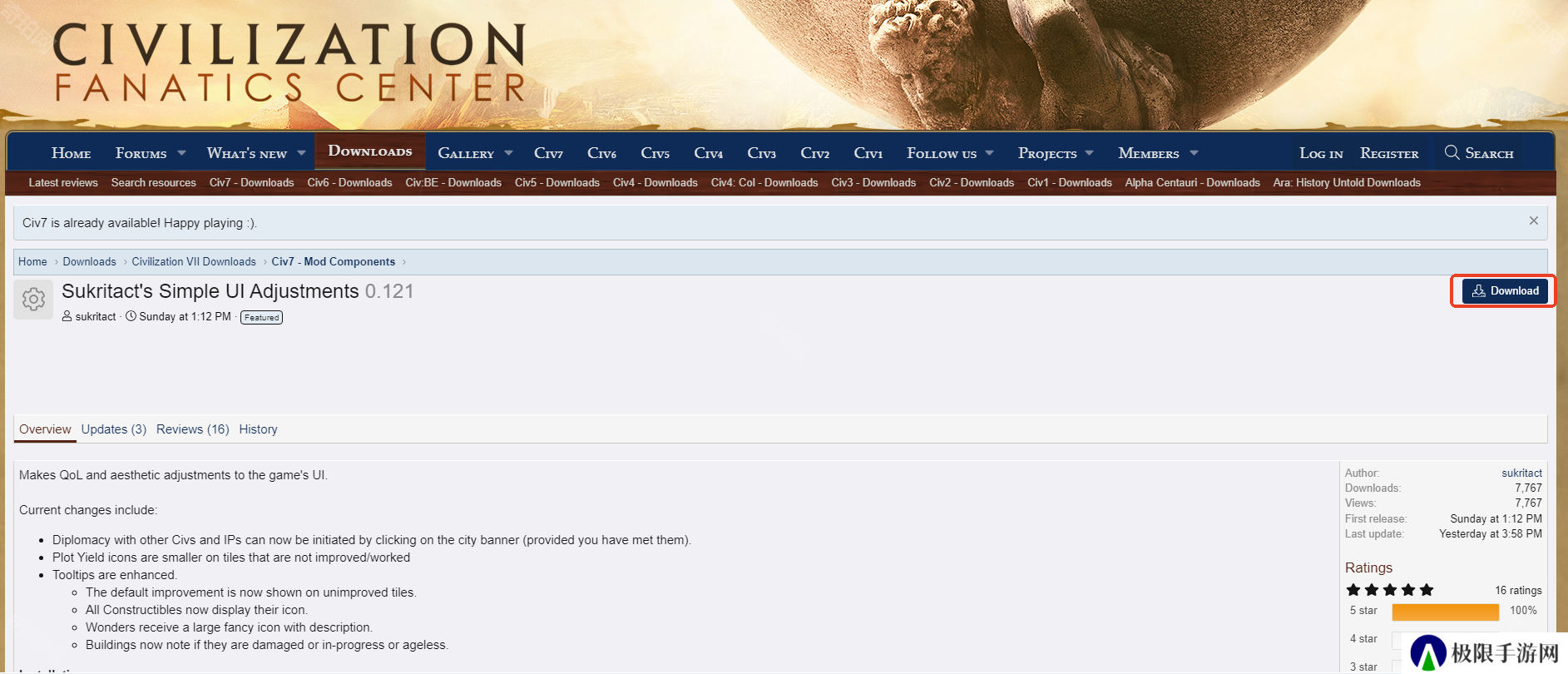Image resolution: width=1568 pixels, height=674 pixels.
Task: Click Register
Action: [1389, 153]
